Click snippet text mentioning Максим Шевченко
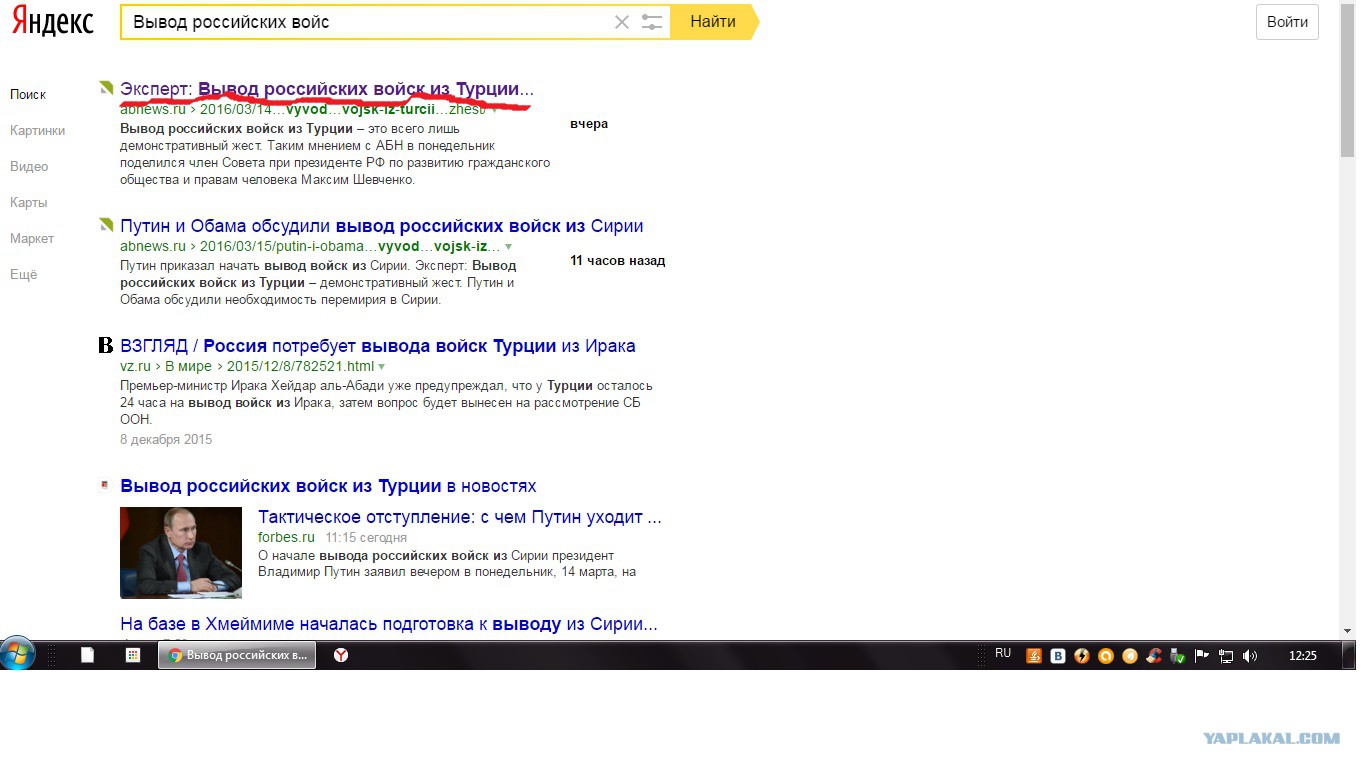1366x768 pixels. tap(335, 154)
